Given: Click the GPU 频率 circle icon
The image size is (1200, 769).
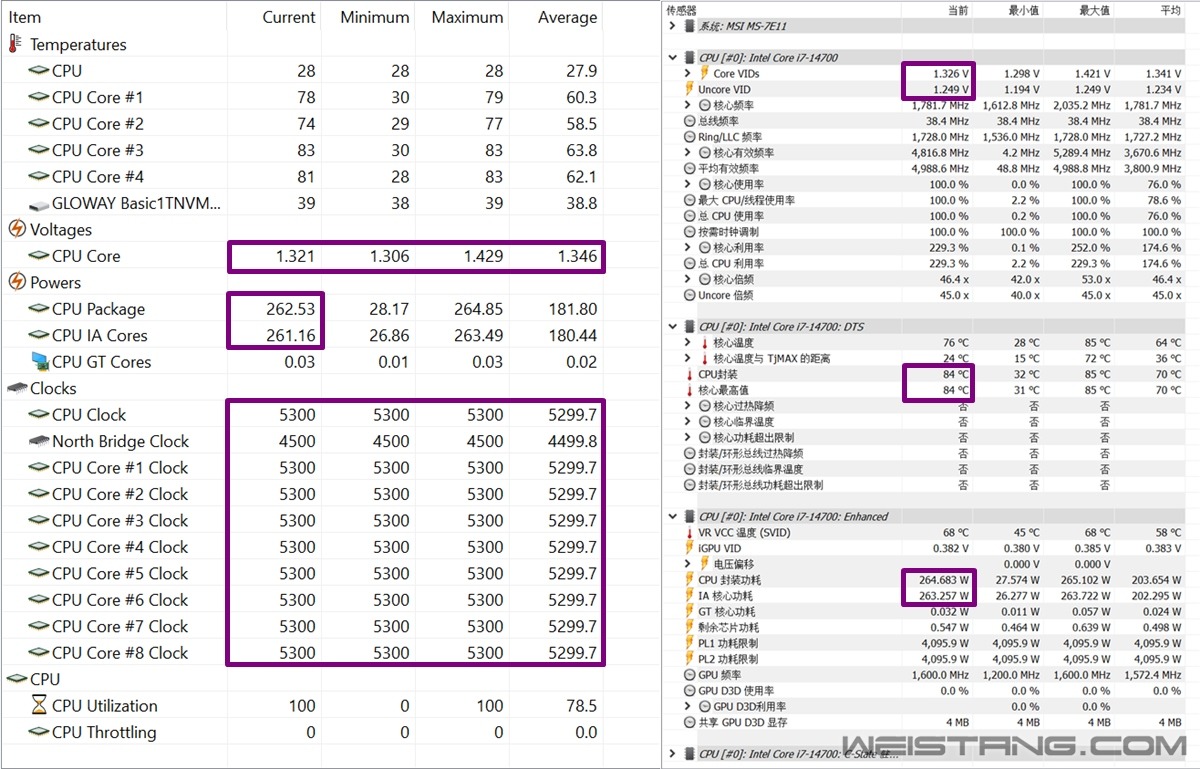Looking at the screenshot, I should [689, 675].
